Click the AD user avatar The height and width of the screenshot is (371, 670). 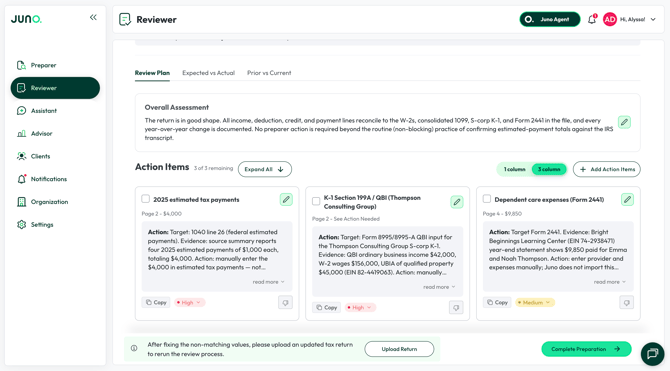pyautogui.click(x=610, y=19)
